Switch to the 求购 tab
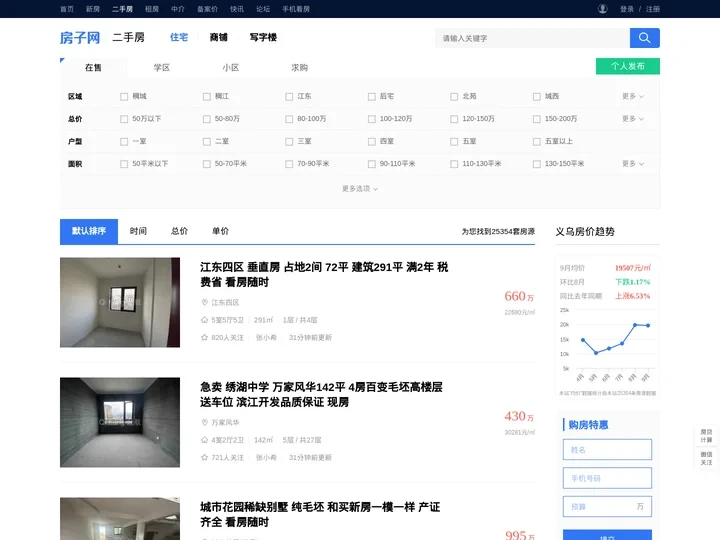 pyautogui.click(x=299, y=68)
